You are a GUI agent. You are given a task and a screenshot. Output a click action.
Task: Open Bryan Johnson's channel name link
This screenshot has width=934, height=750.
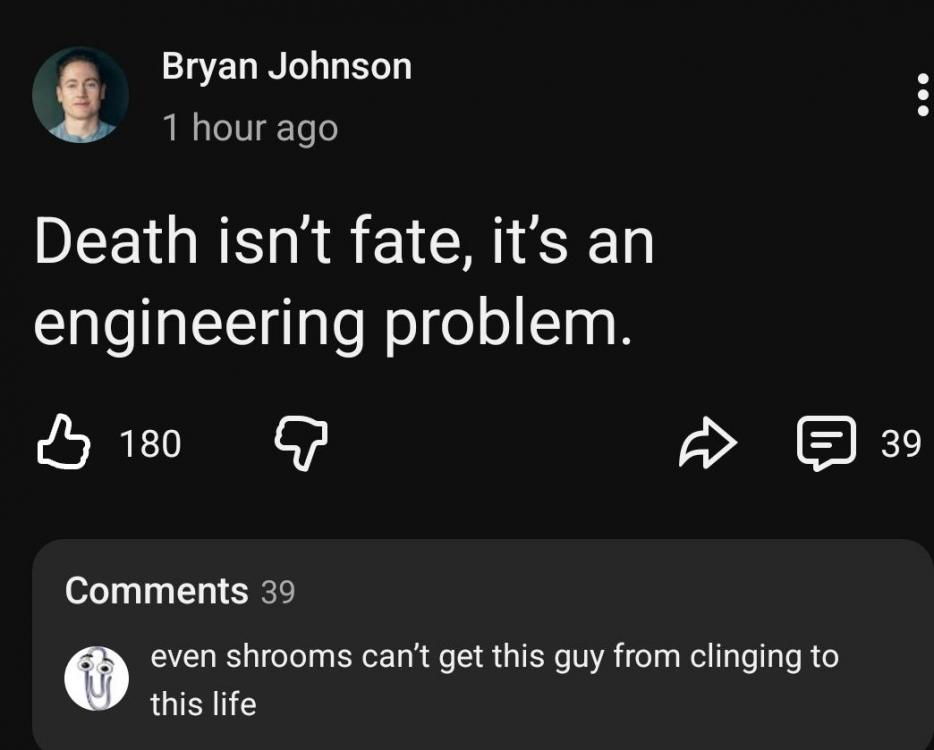[x=285, y=66]
